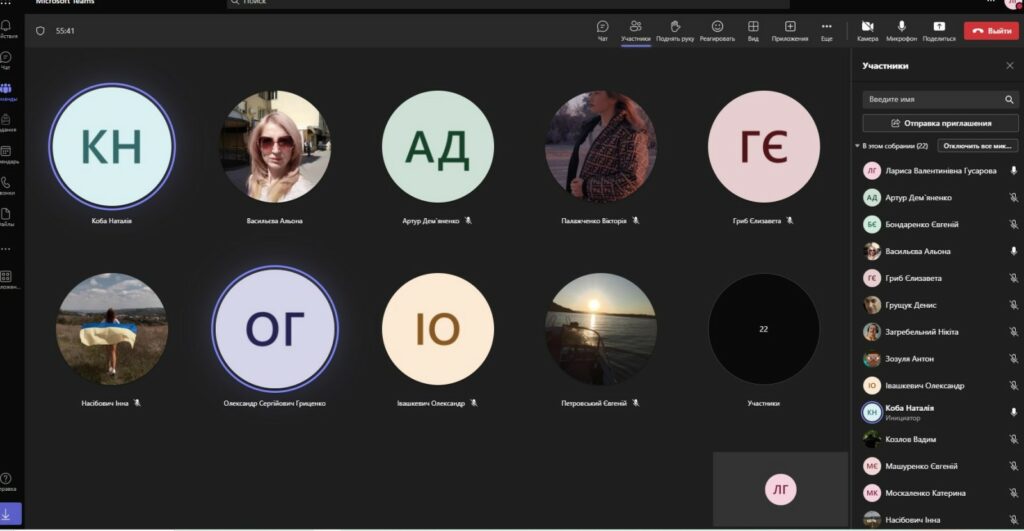Select Васильєва Альона in participants list
This screenshot has height=531, width=1024.
(x=939, y=251)
